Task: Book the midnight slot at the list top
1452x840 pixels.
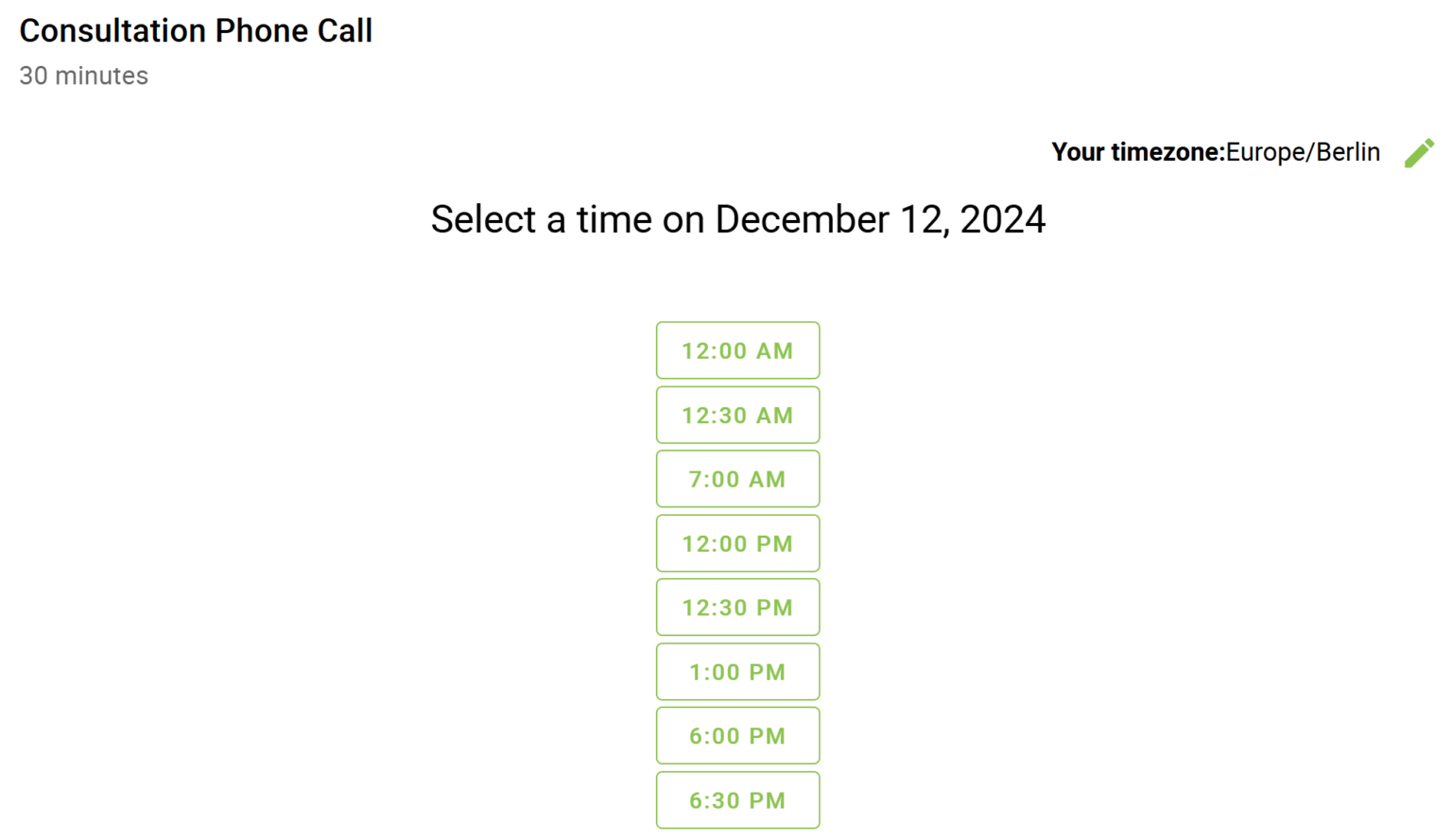Action: pos(737,351)
